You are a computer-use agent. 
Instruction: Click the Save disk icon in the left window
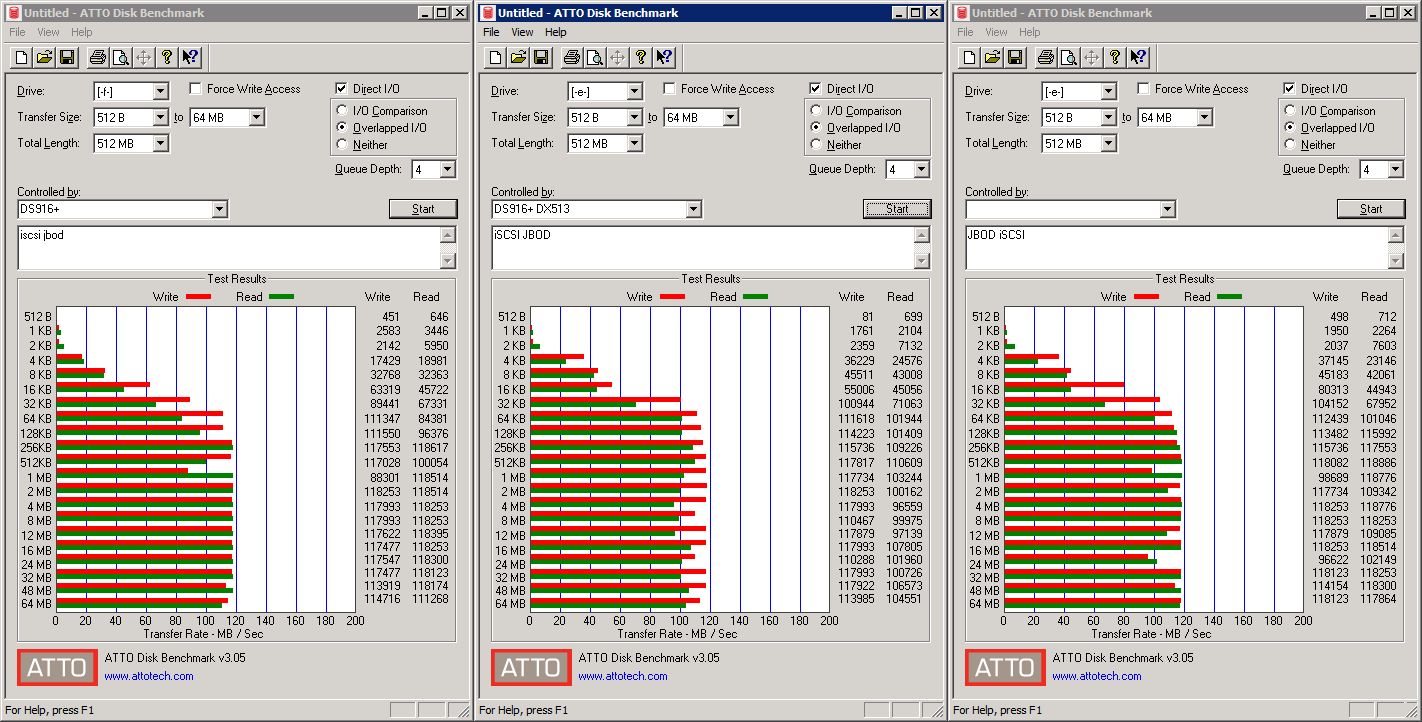coord(67,57)
